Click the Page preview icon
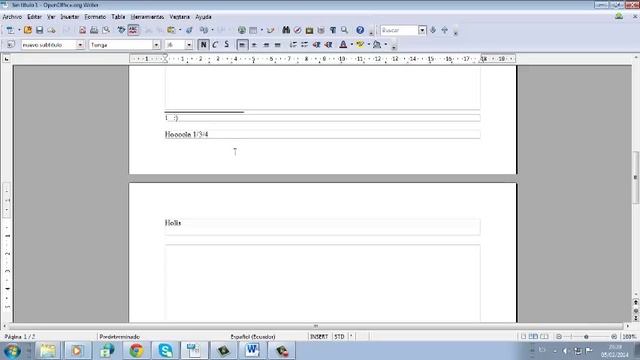640x360 pixels. pyautogui.click(x=106, y=30)
